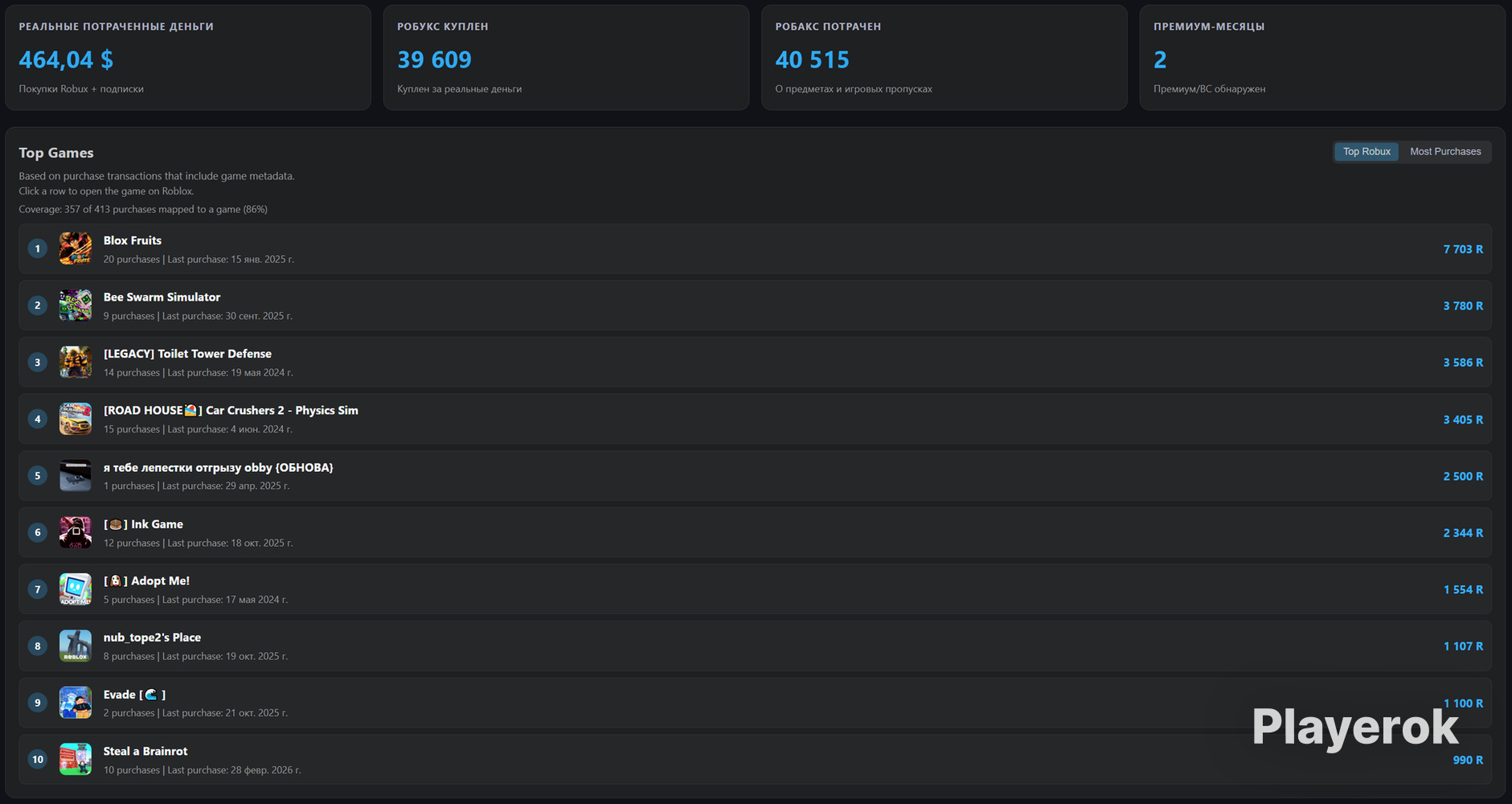1512x804 pixels.
Task: Select the Toilet Tower Defense game icon
Action: point(76,363)
